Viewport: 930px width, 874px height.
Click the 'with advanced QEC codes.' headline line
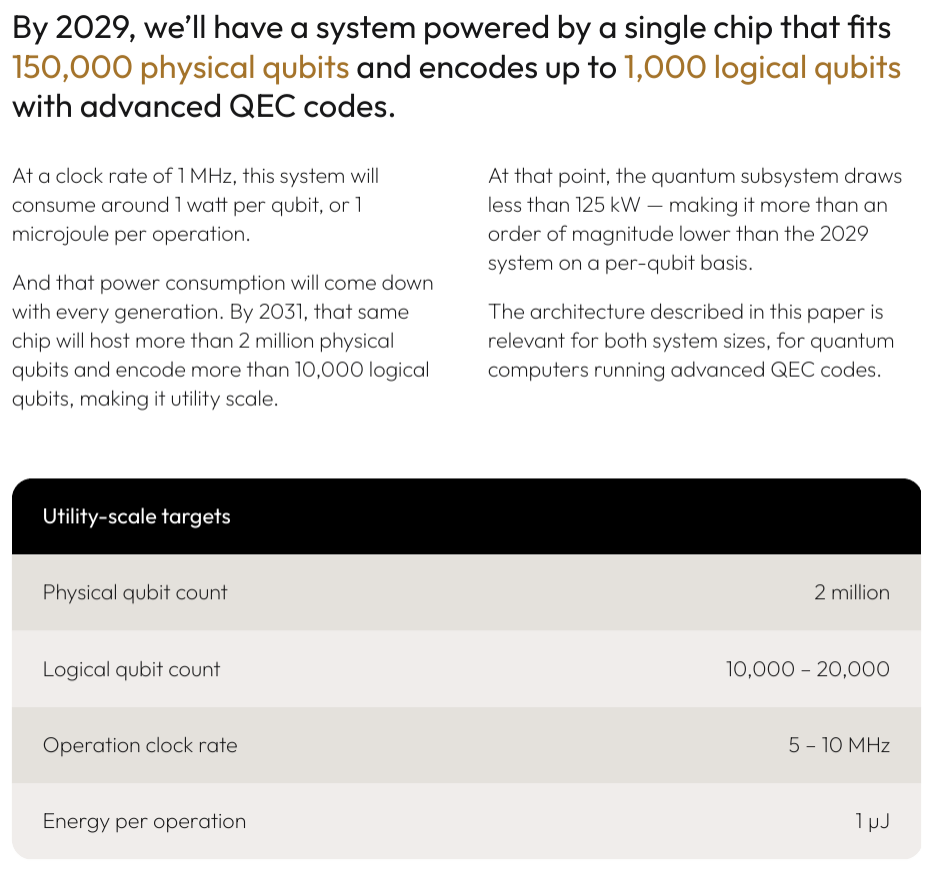point(203,107)
